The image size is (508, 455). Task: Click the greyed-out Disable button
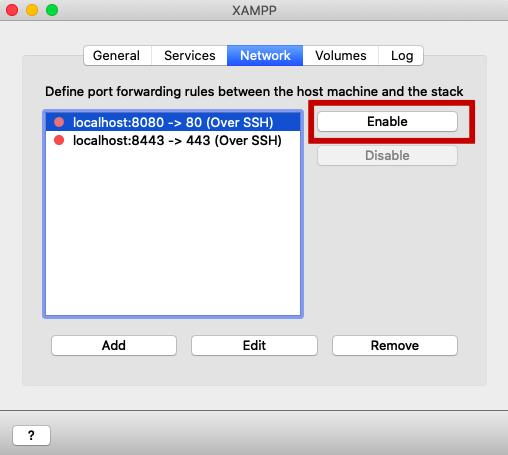coord(387,155)
